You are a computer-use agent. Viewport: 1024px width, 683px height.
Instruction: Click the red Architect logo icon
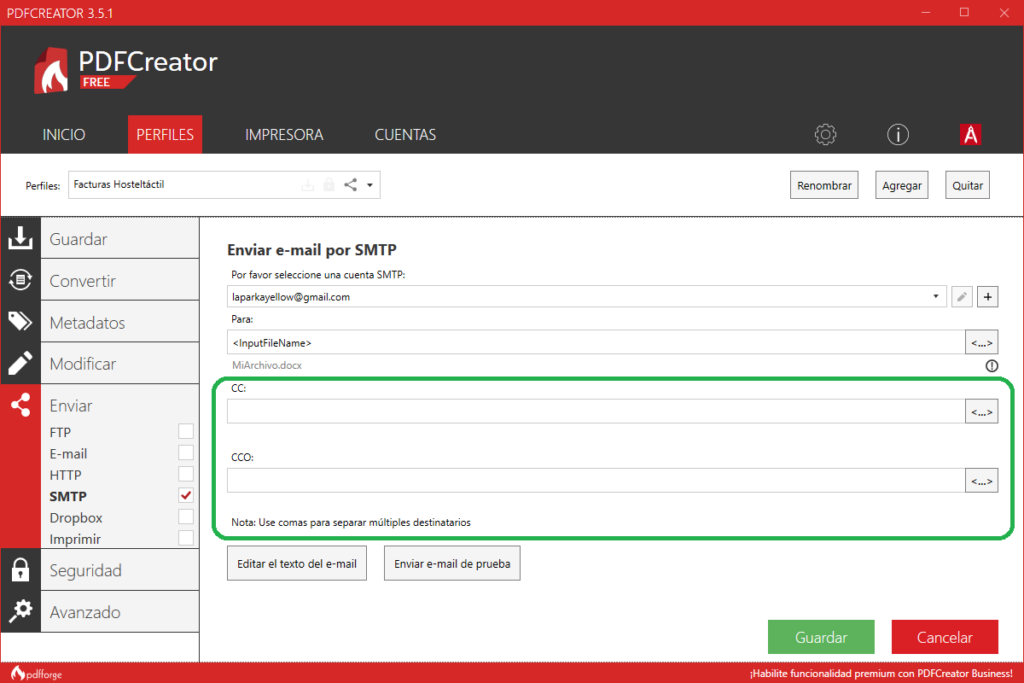click(970, 135)
